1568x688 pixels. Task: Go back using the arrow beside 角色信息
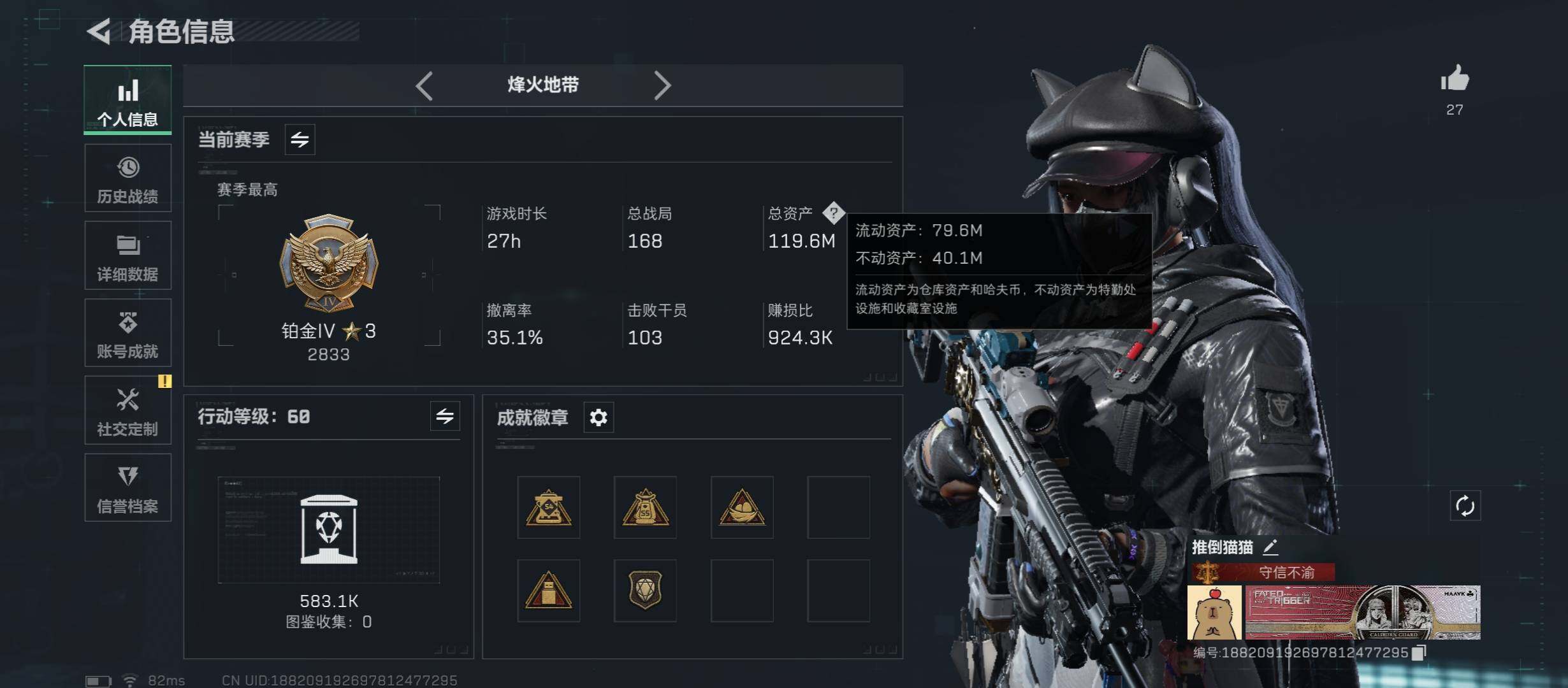(99, 31)
